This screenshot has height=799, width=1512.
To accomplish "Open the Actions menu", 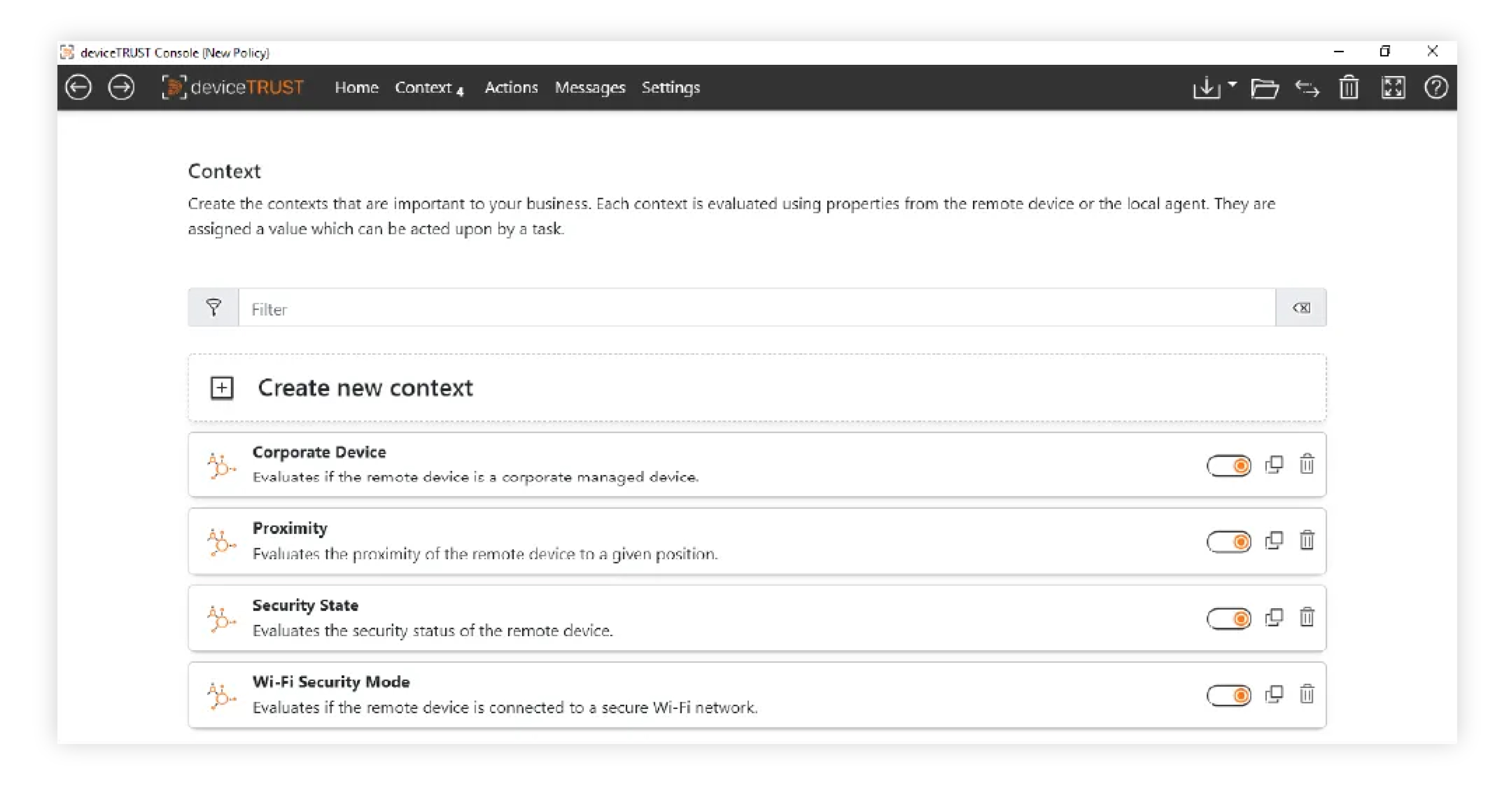I will point(511,88).
